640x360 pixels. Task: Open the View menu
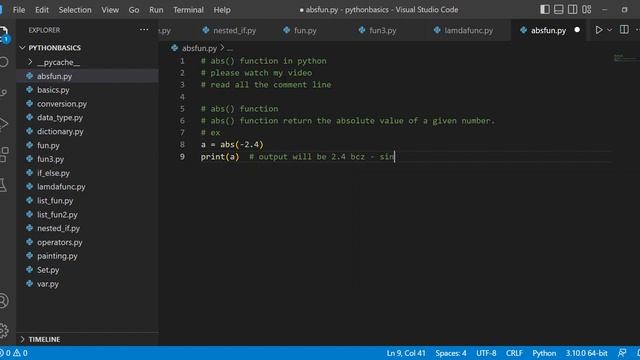[110, 10]
